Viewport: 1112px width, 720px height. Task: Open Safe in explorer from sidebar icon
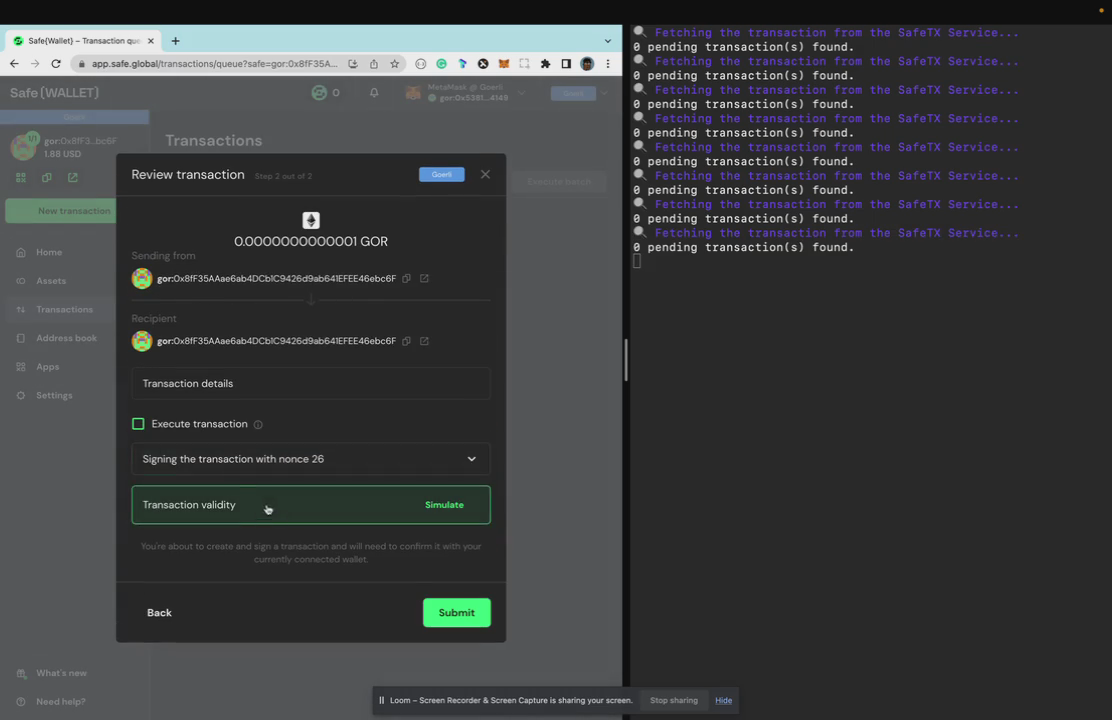[73, 177]
